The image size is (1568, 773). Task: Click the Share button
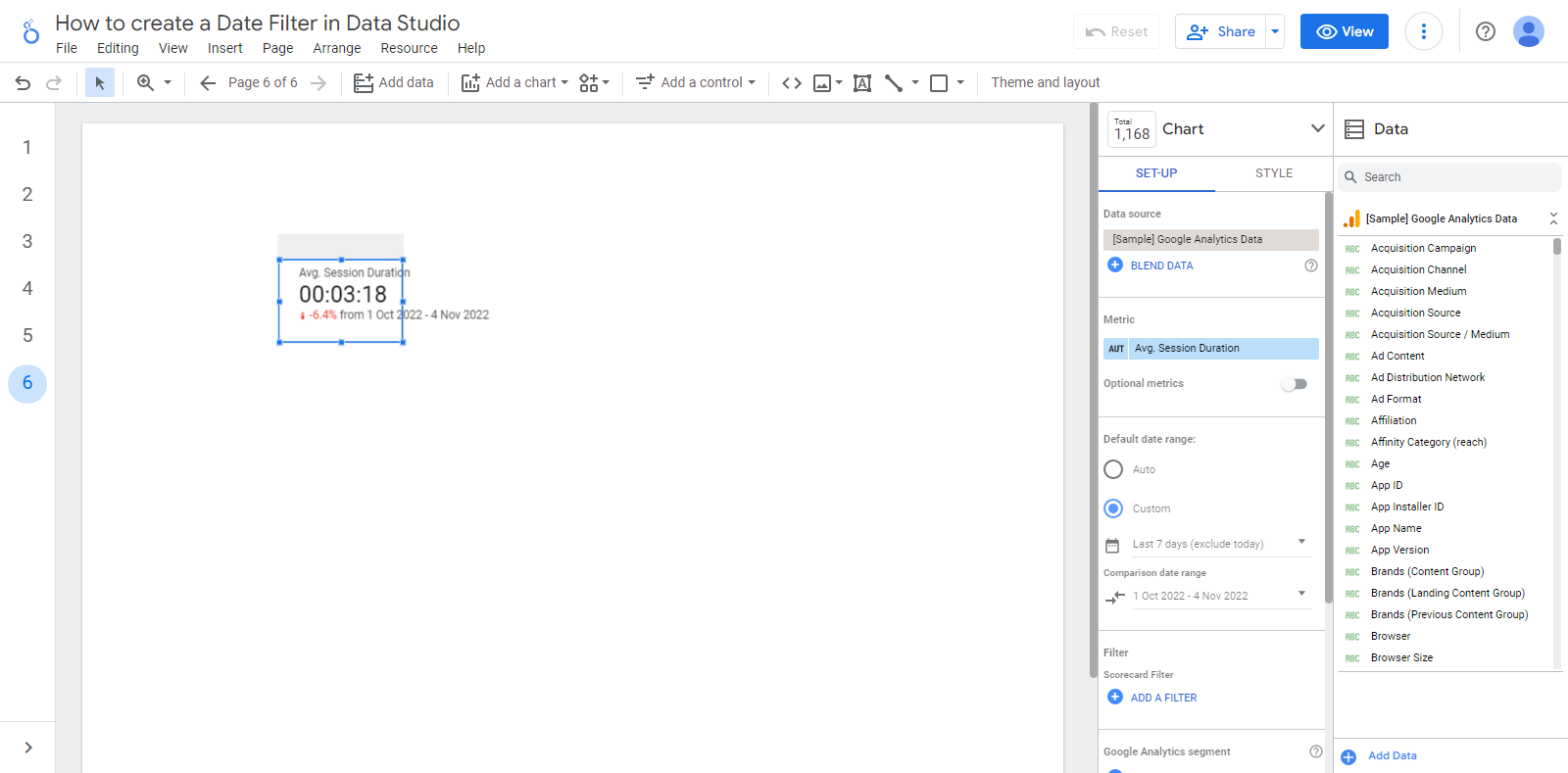point(1221,31)
